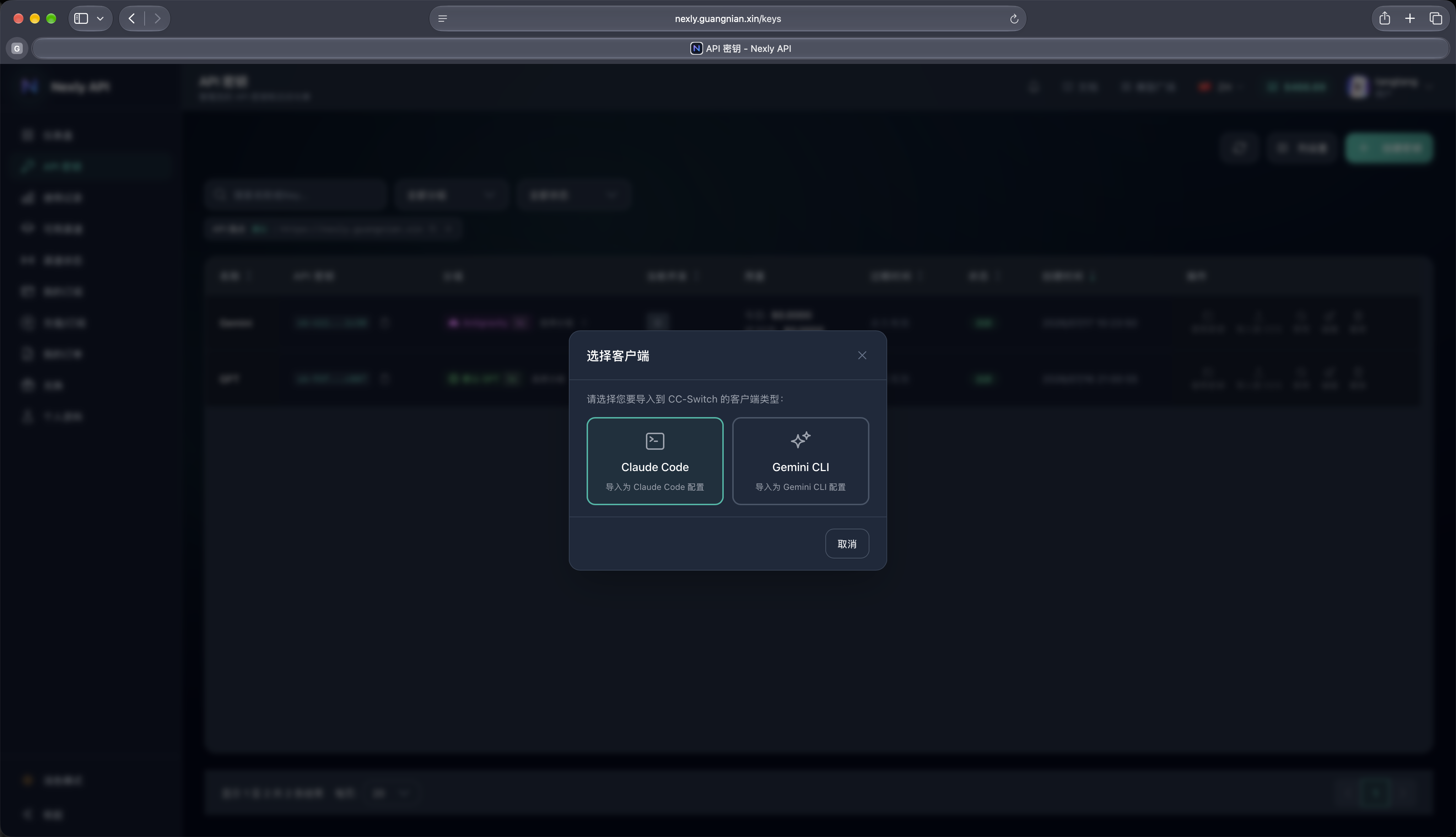
Task: Click the terminal icon on Claude Code card
Action: (x=655, y=441)
